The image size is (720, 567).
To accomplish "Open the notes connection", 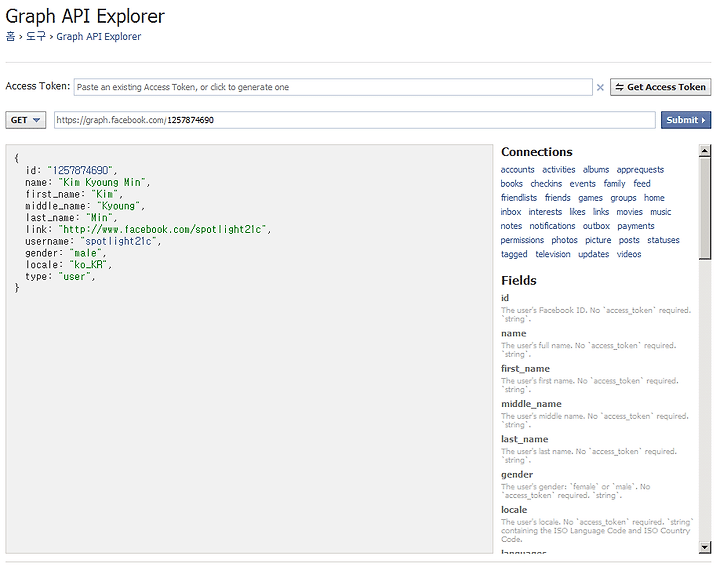I will pyautogui.click(x=511, y=226).
